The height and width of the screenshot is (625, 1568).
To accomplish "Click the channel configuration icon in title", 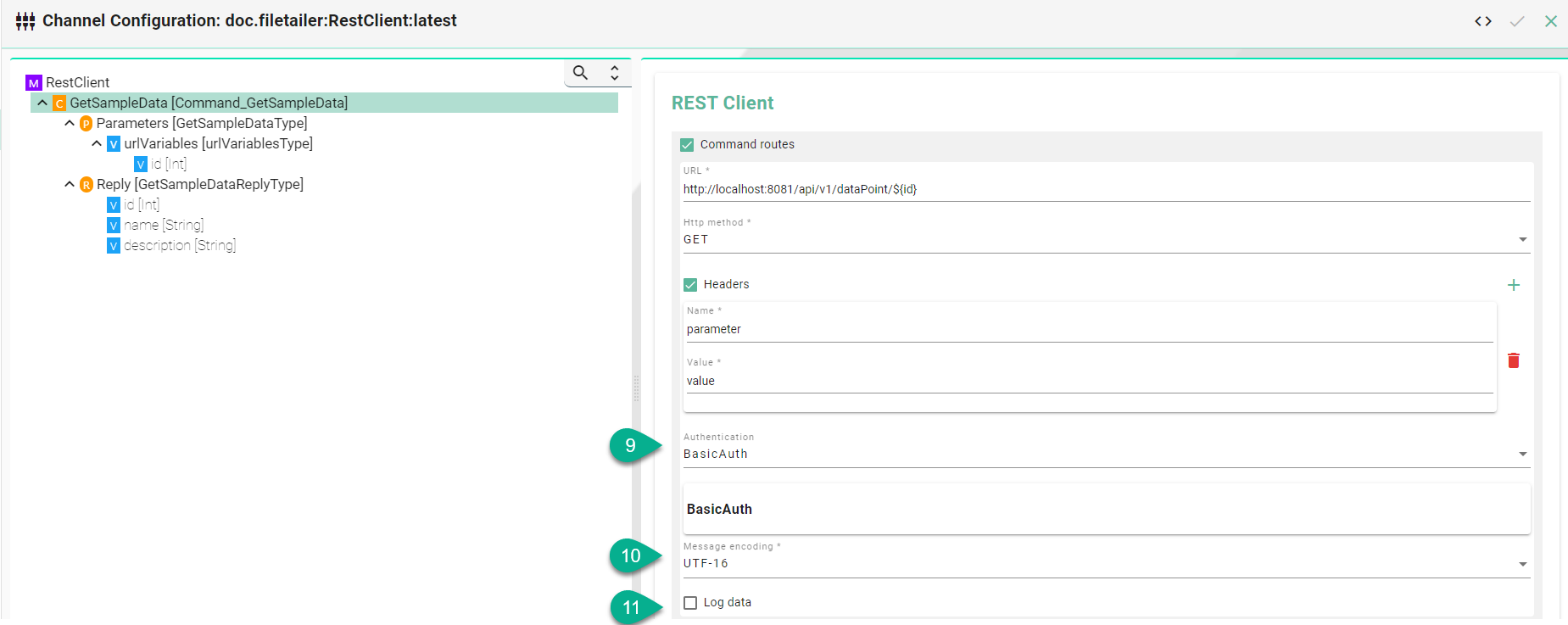I will pos(25,21).
